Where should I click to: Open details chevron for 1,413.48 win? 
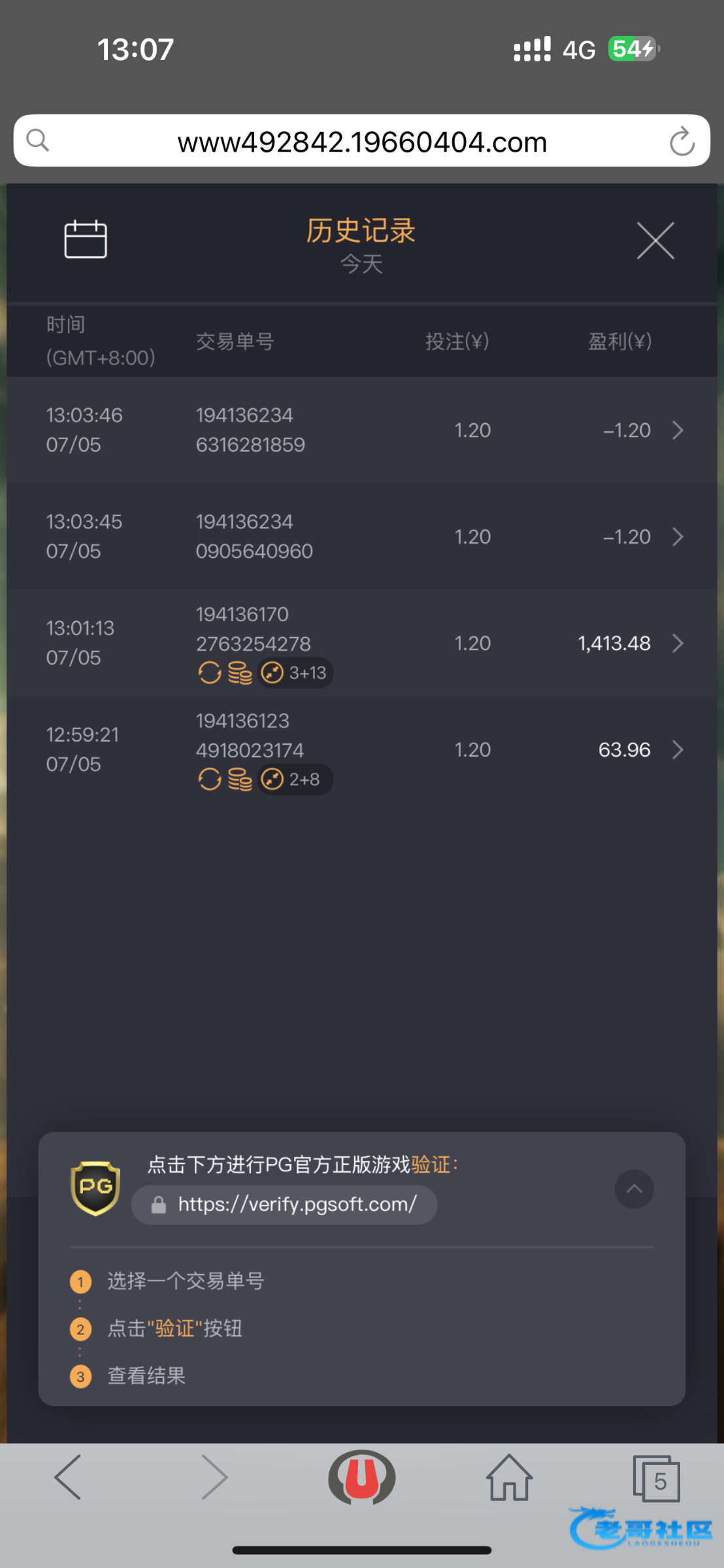[678, 643]
